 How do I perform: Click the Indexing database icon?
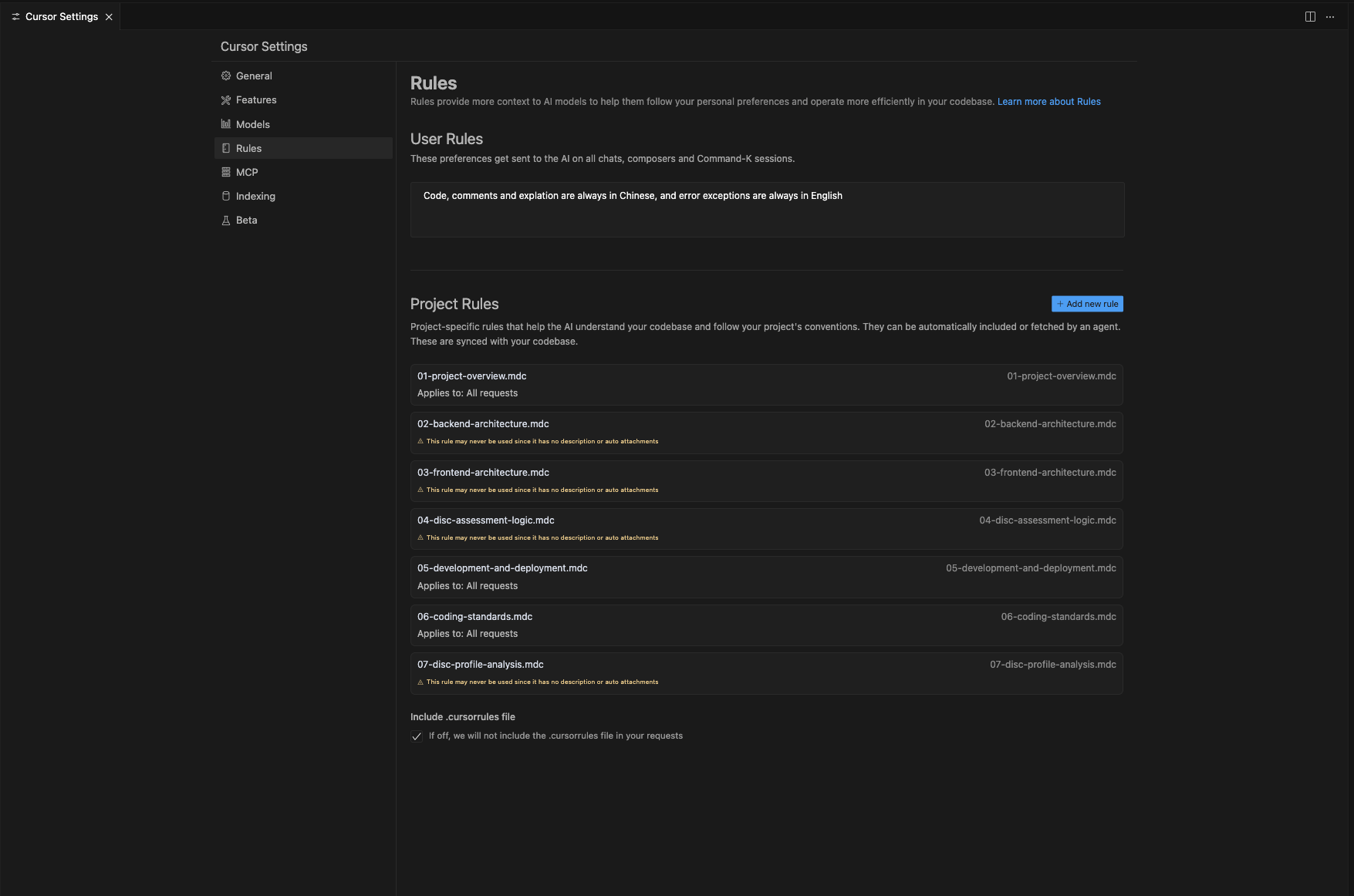pos(226,196)
